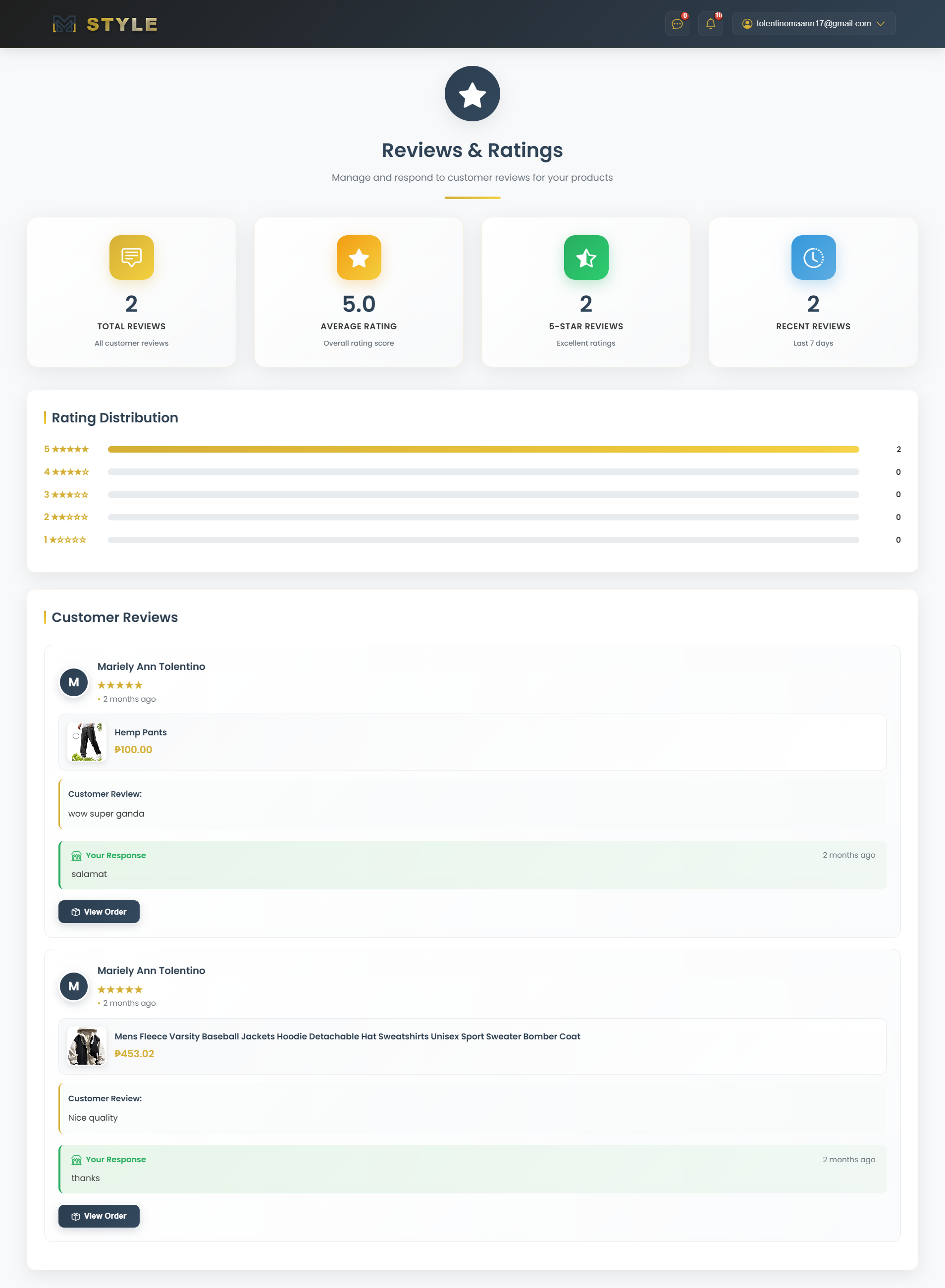This screenshot has width=945, height=1288.
Task: Click the green 5-Star Reviews icon
Action: 586,258
